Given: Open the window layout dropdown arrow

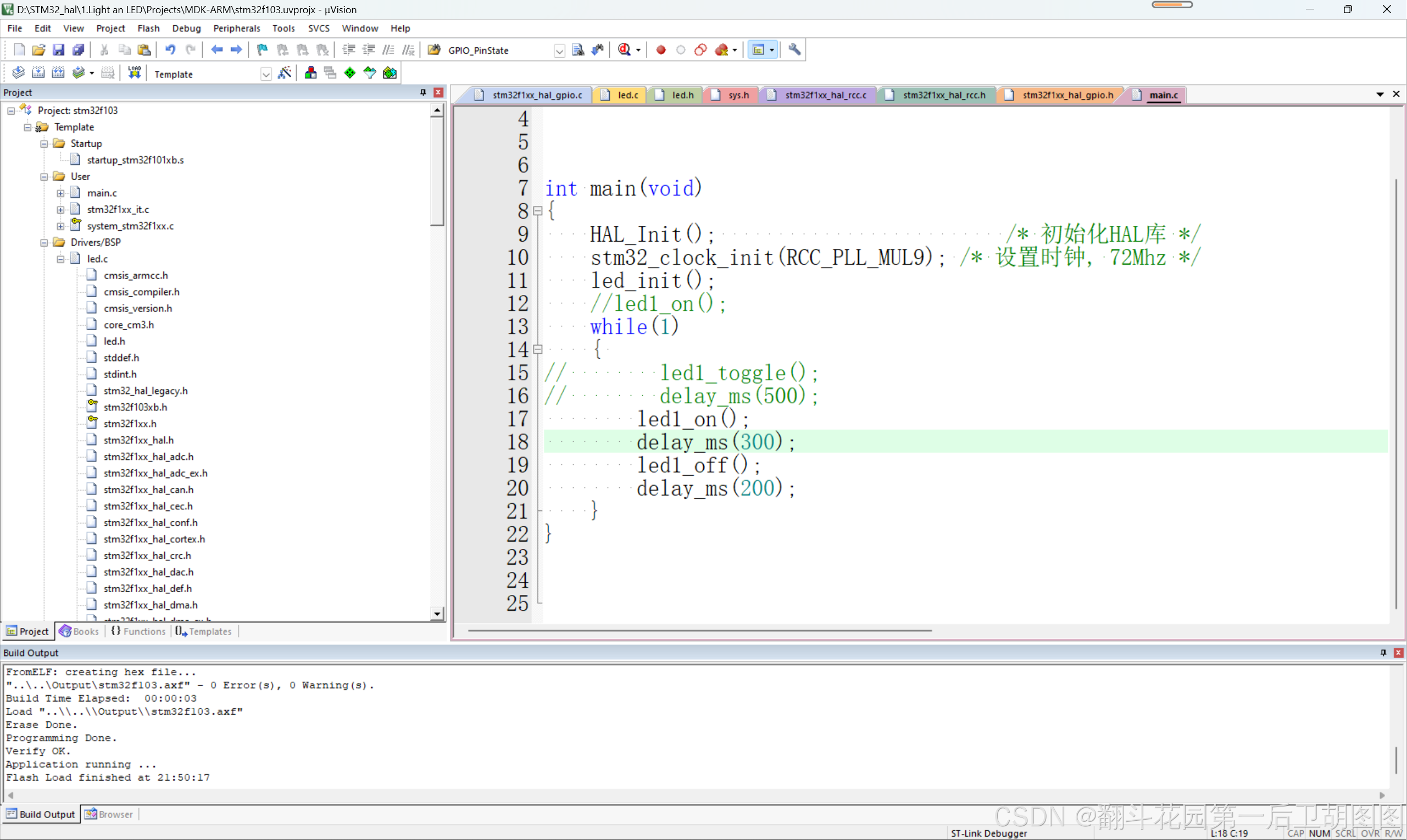Looking at the screenshot, I should coord(772,50).
